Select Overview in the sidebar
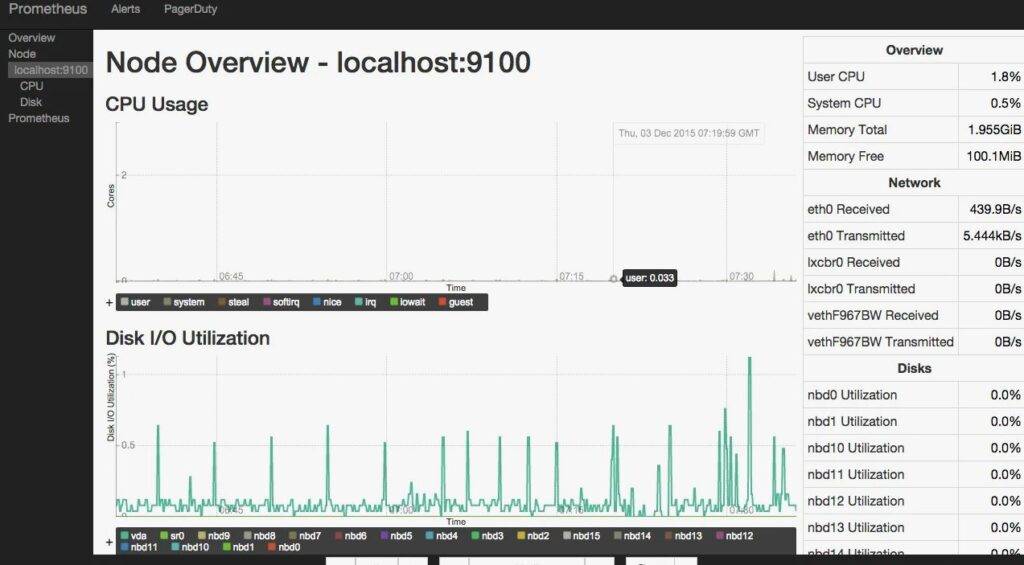Image resolution: width=1024 pixels, height=565 pixels. point(31,38)
